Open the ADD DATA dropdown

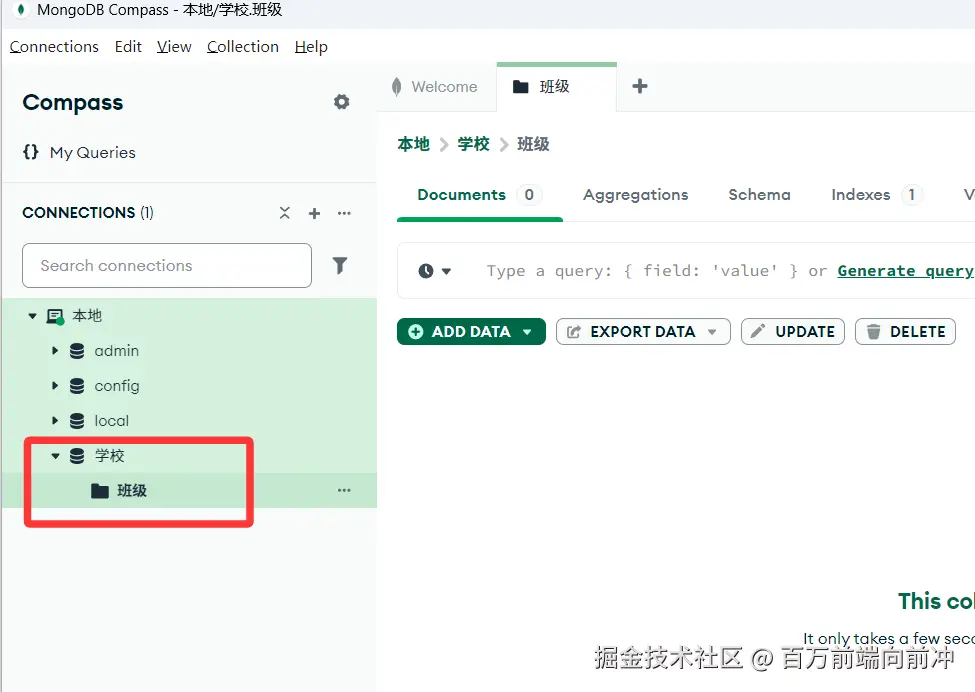[x=470, y=331]
